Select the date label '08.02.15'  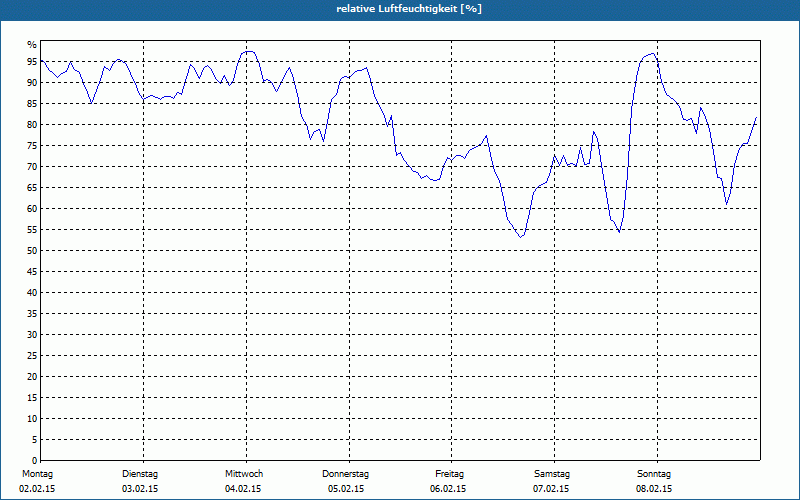654,489
